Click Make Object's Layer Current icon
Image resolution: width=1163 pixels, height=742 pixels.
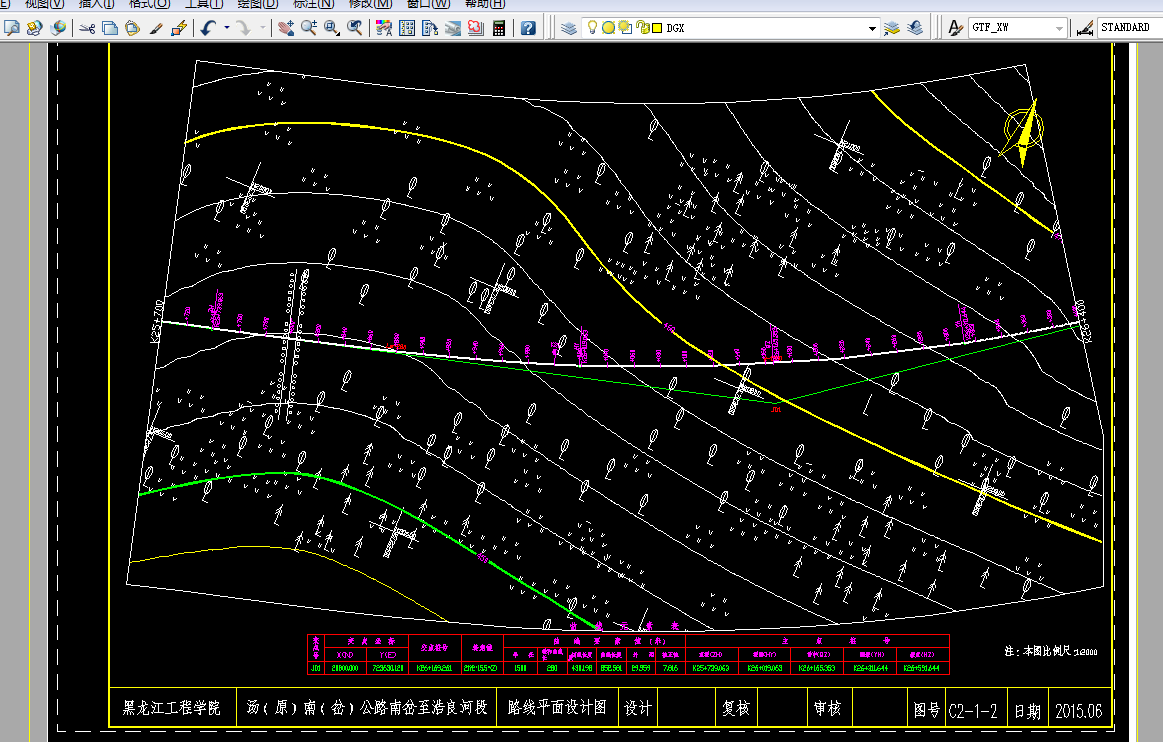[x=892, y=28]
